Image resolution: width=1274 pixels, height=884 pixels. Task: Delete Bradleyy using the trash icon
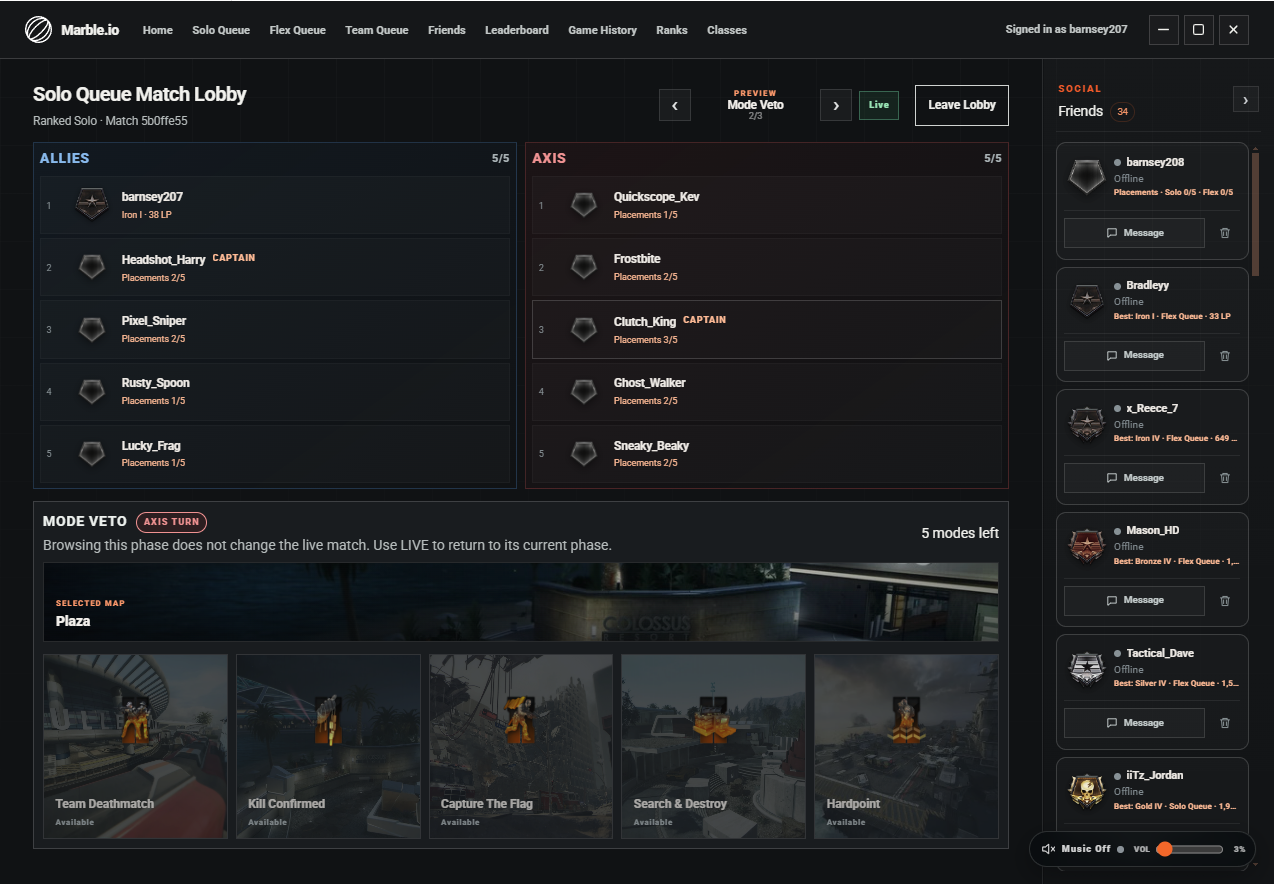point(1225,355)
